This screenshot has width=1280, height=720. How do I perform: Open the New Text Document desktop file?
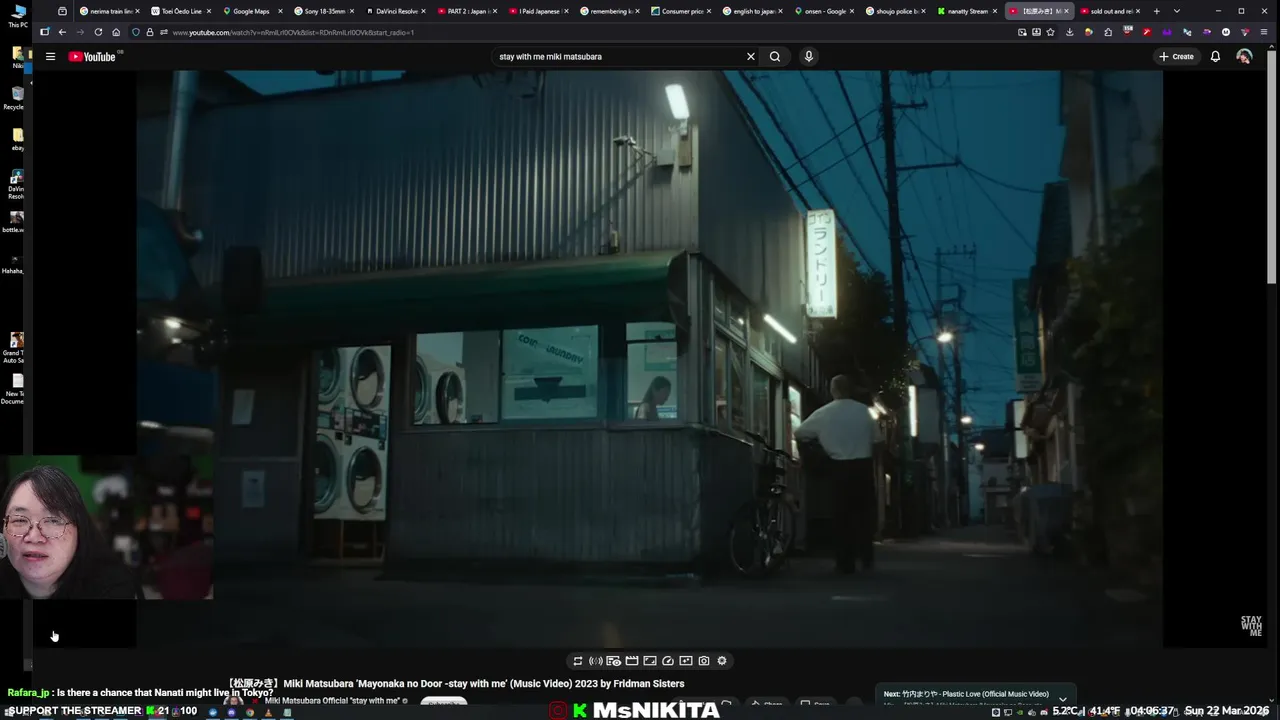coord(16,389)
